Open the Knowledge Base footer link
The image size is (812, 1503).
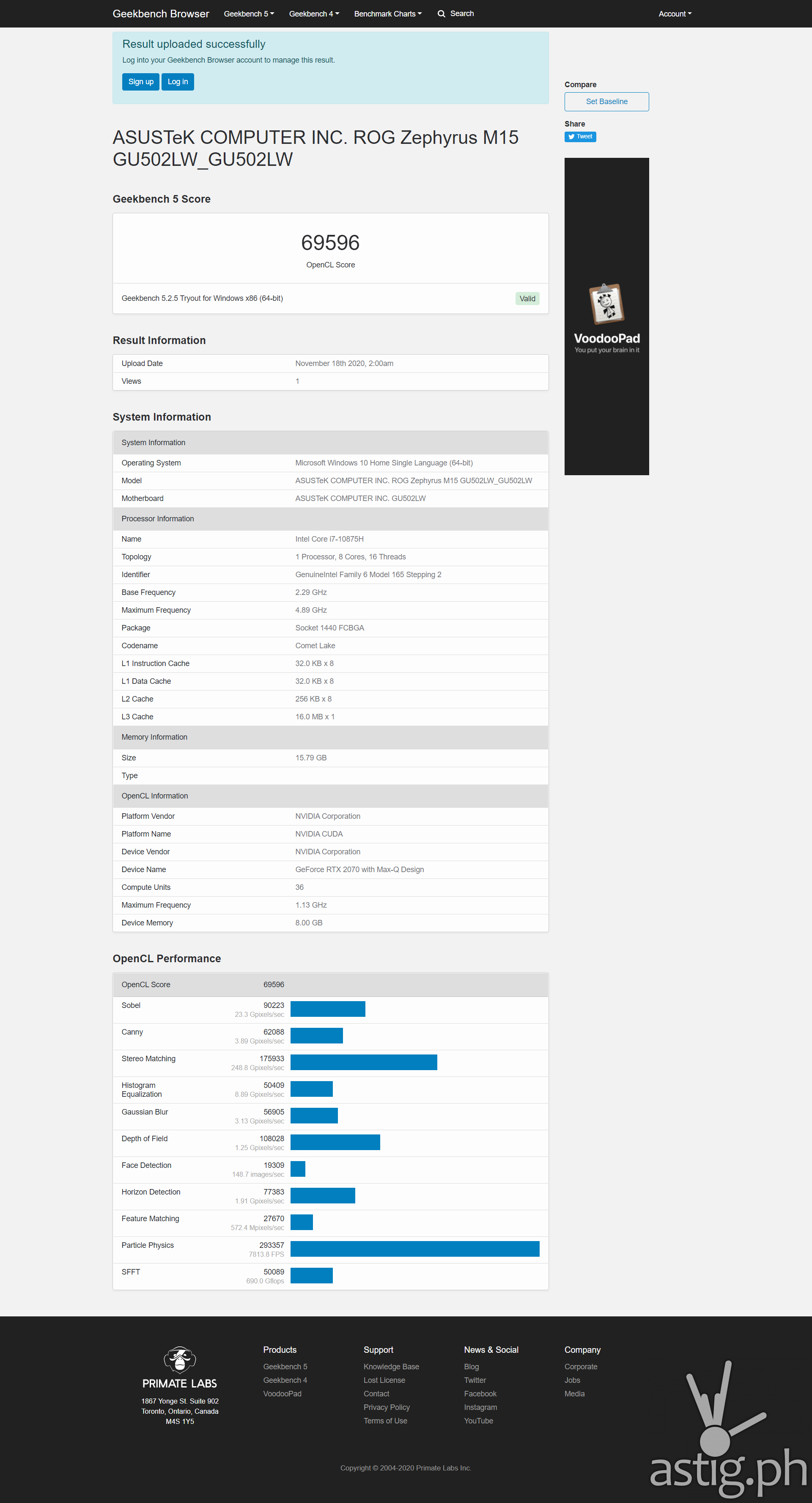tap(391, 1366)
